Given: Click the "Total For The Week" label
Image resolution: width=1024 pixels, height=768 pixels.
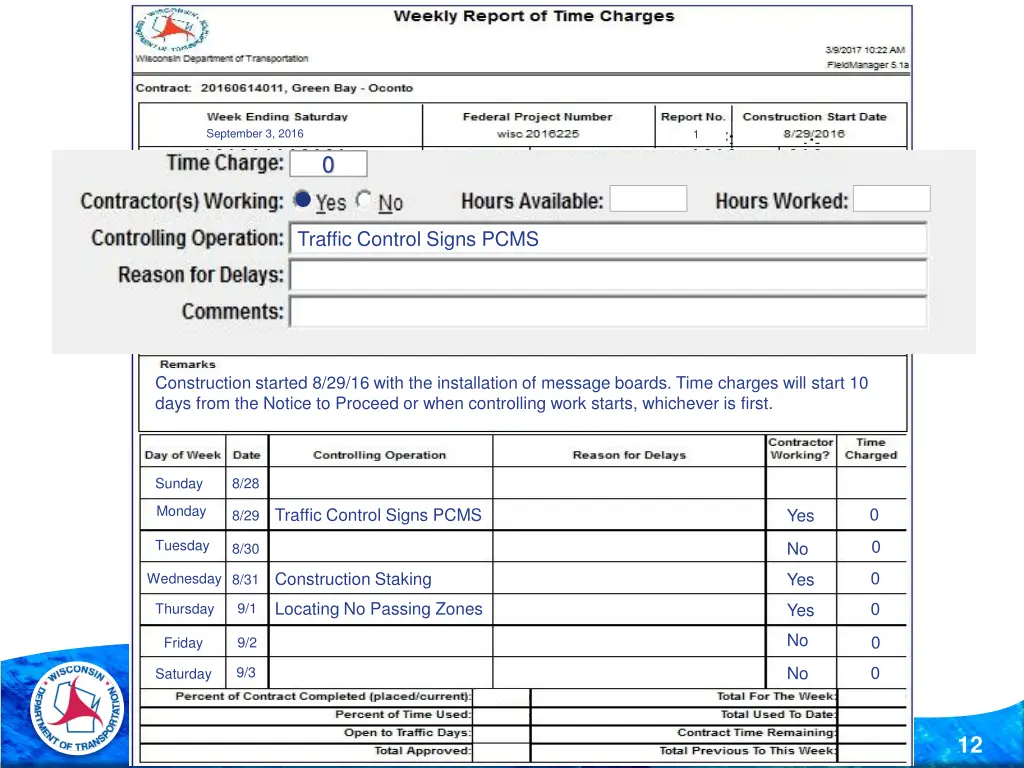Looking at the screenshot, I should pos(776,696).
